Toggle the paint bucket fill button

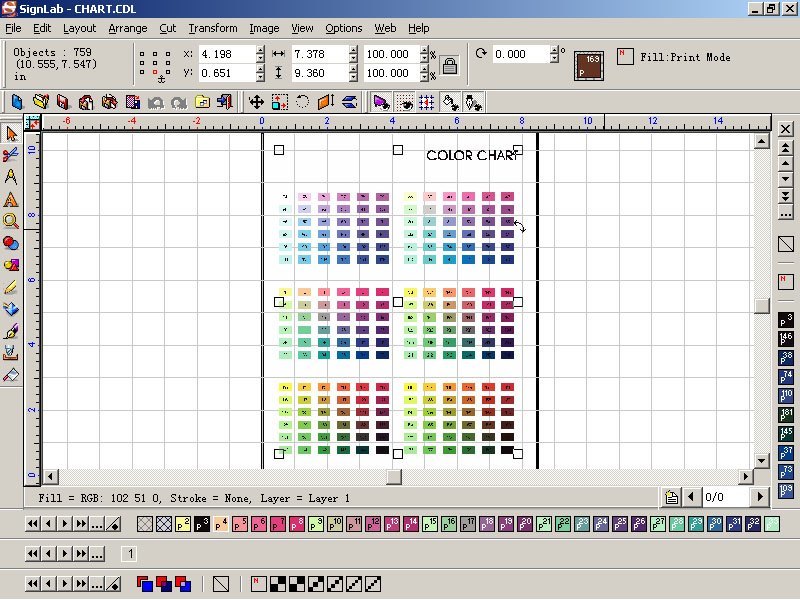point(450,102)
